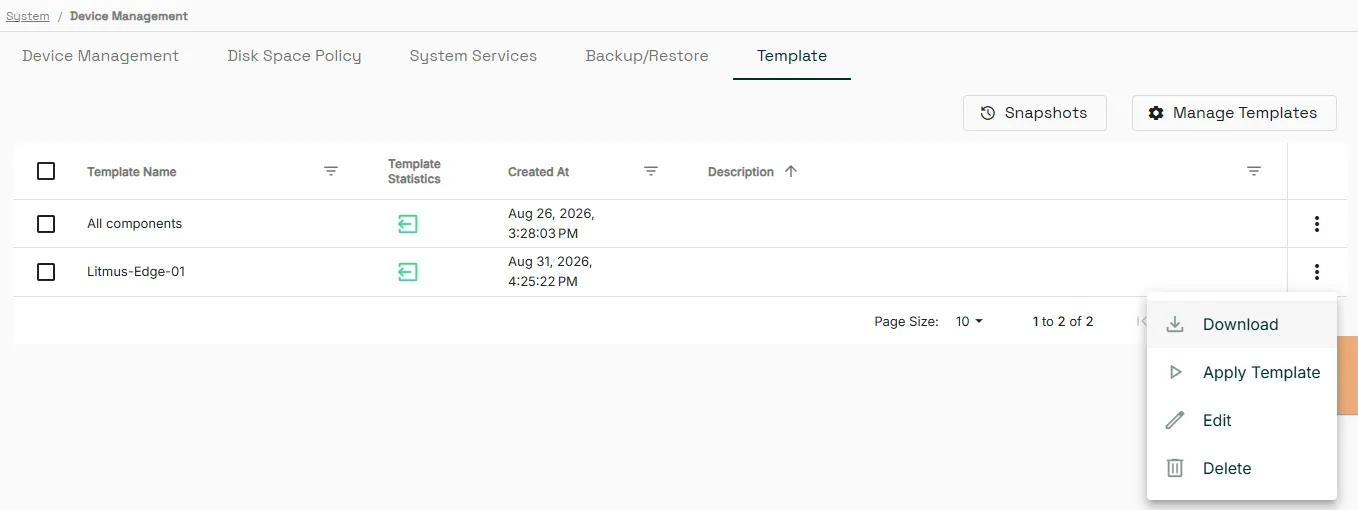Select the Litmus-Edge-01 row checkbox
Image resolution: width=1358 pixels, height=510 pixels.
click(x=46, y=272)
